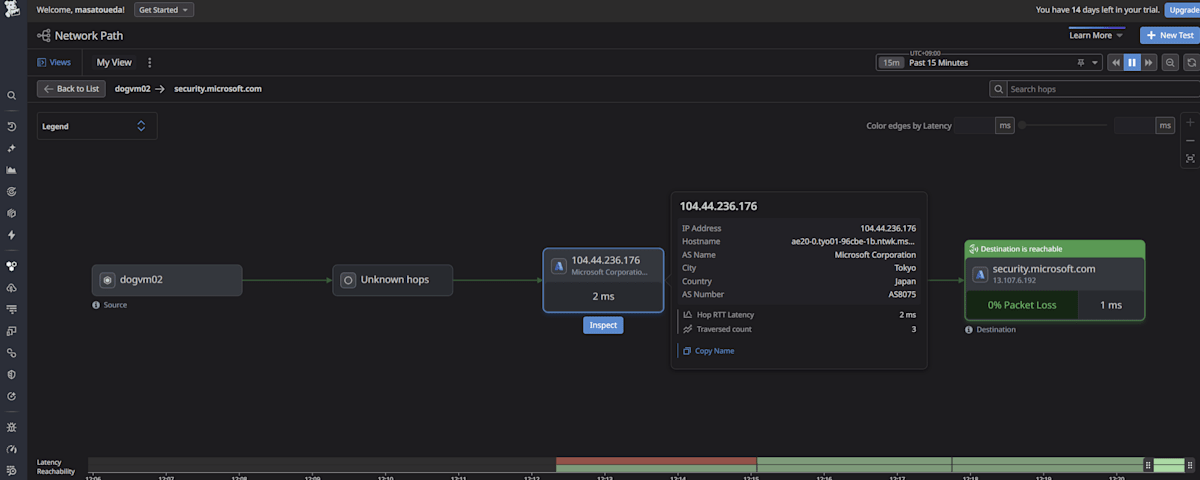1200x480 pixels.
Task: Click the Tokyo value in the City row
Action: [x=905, y=268]
